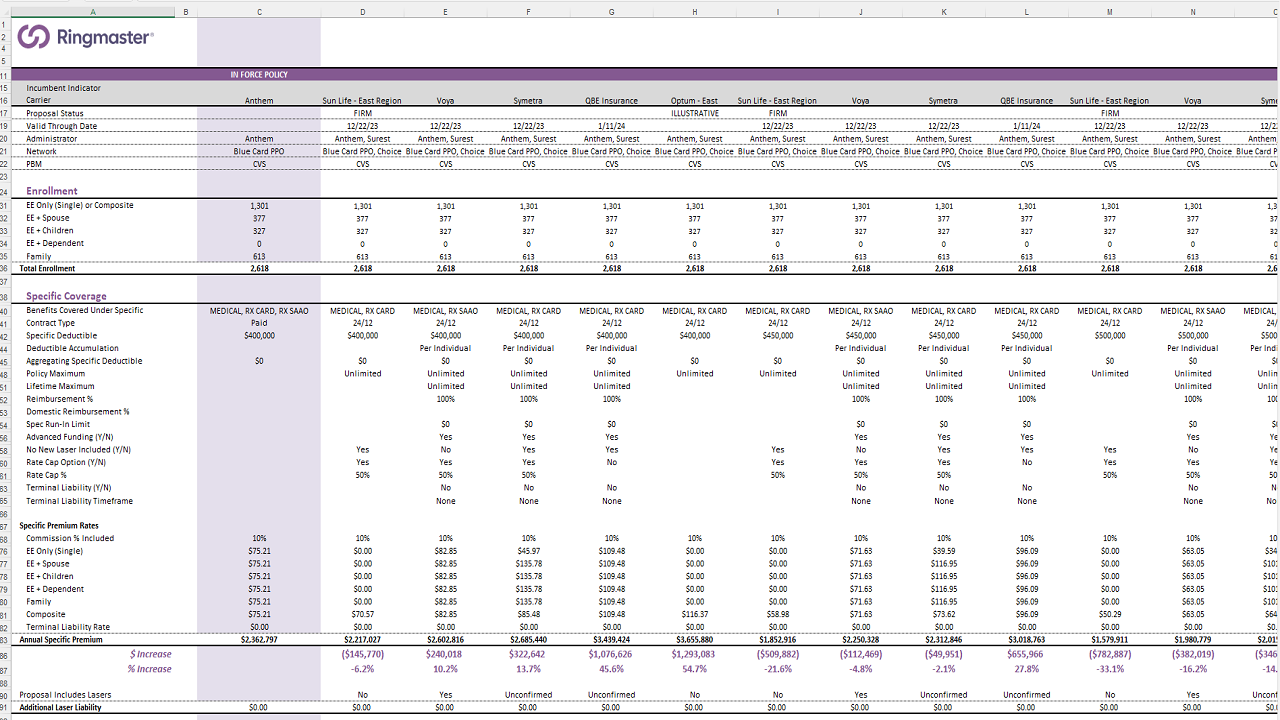The height and width of the screenshot is (720, 1280).
Task: Select the Valid Through Date row label
Action: click(x=62, y=126)
